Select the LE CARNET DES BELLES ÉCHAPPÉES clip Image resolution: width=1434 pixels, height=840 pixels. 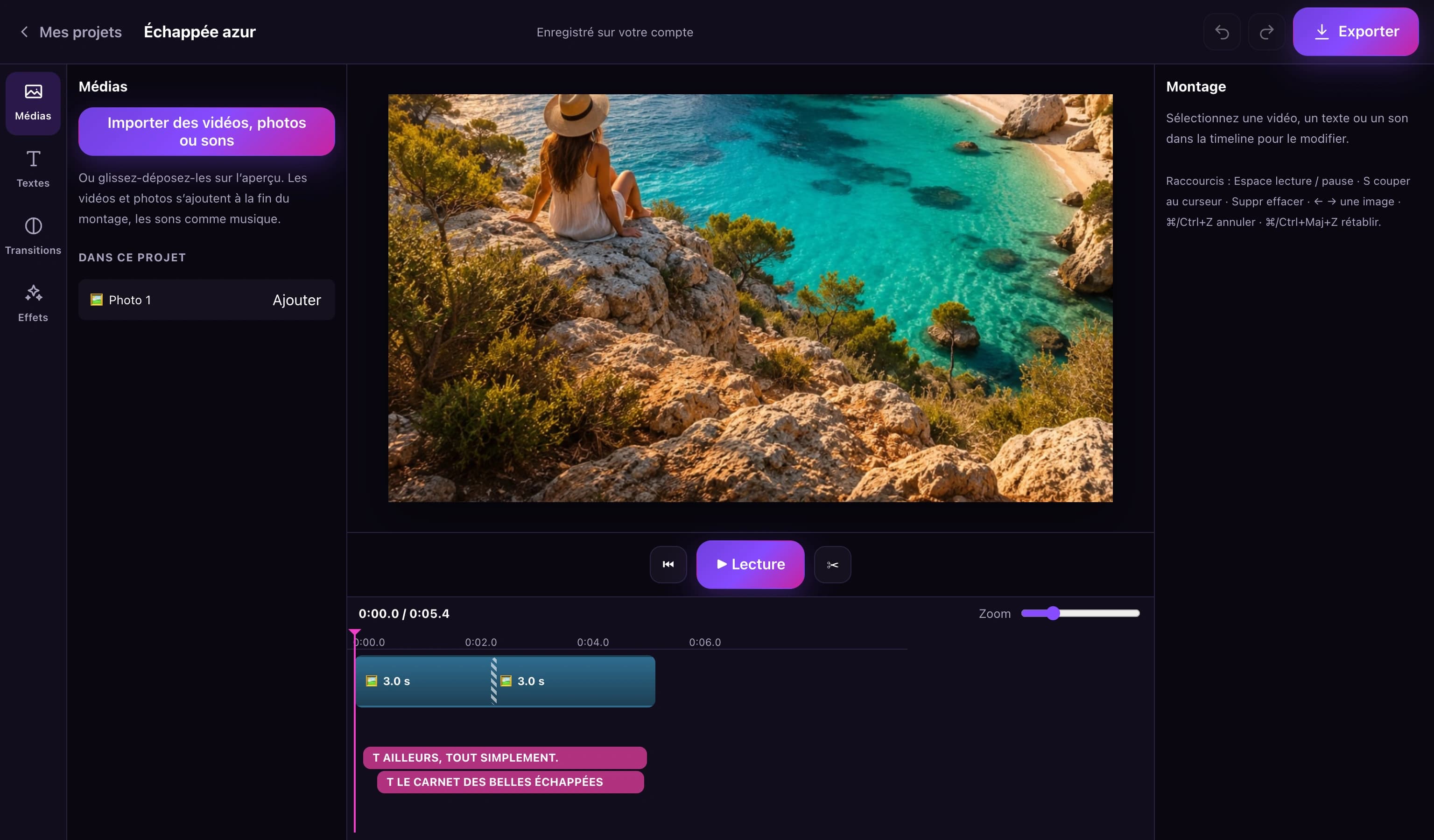pos(510,782)
